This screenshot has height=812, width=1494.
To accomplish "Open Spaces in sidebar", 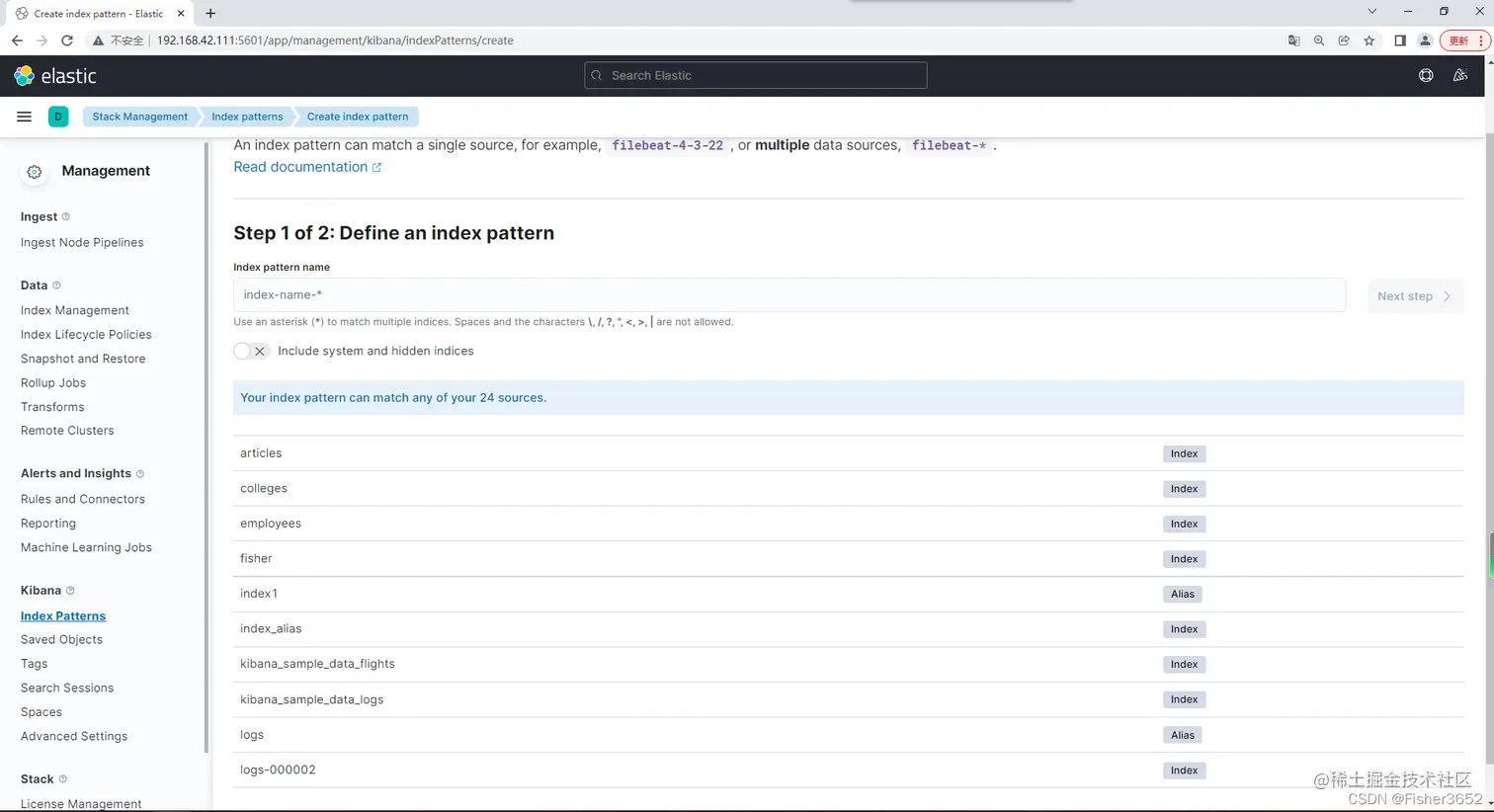I will click(41, 712).
